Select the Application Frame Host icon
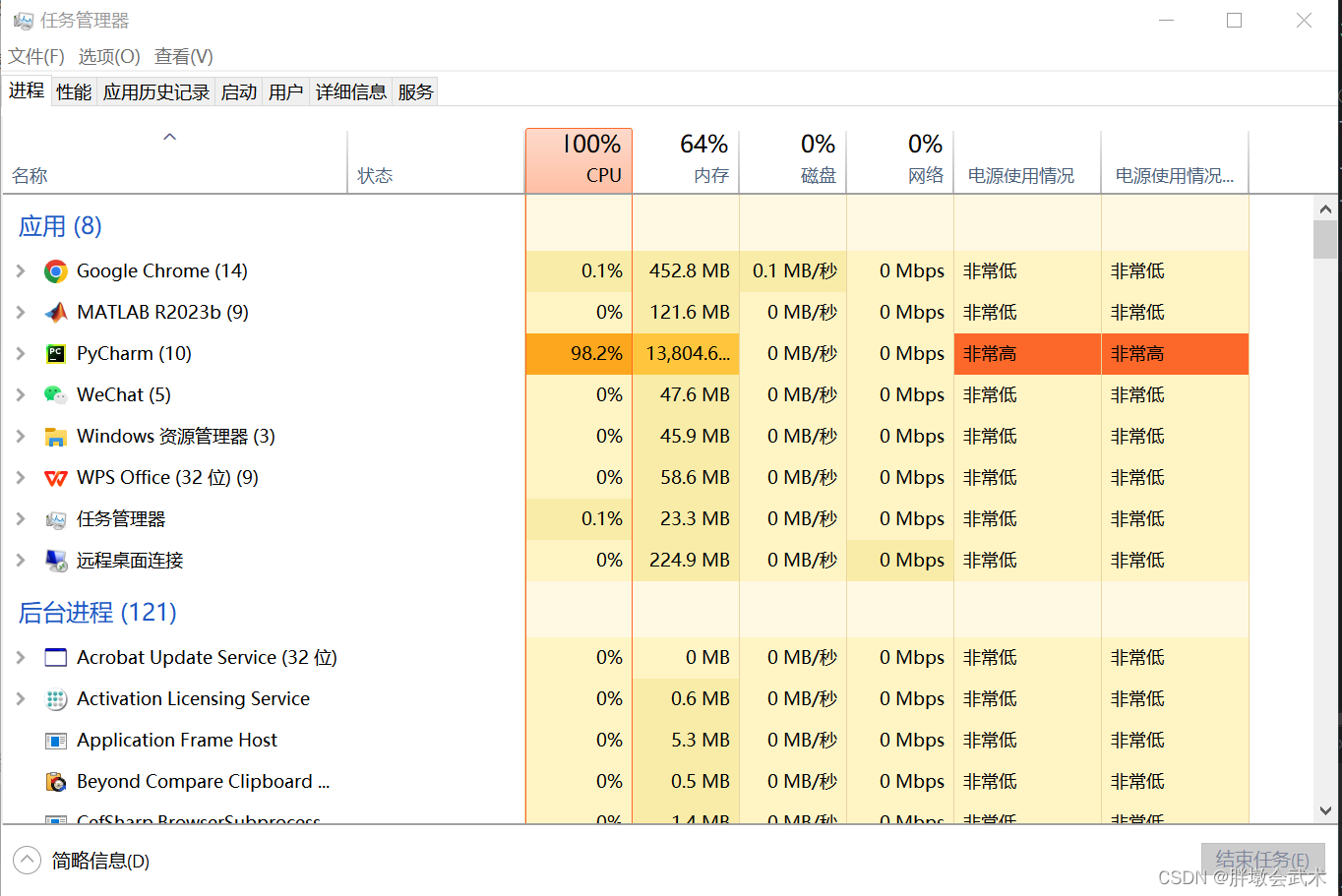The width and height of the screenshot is (1342, 896). click(56, 741)
